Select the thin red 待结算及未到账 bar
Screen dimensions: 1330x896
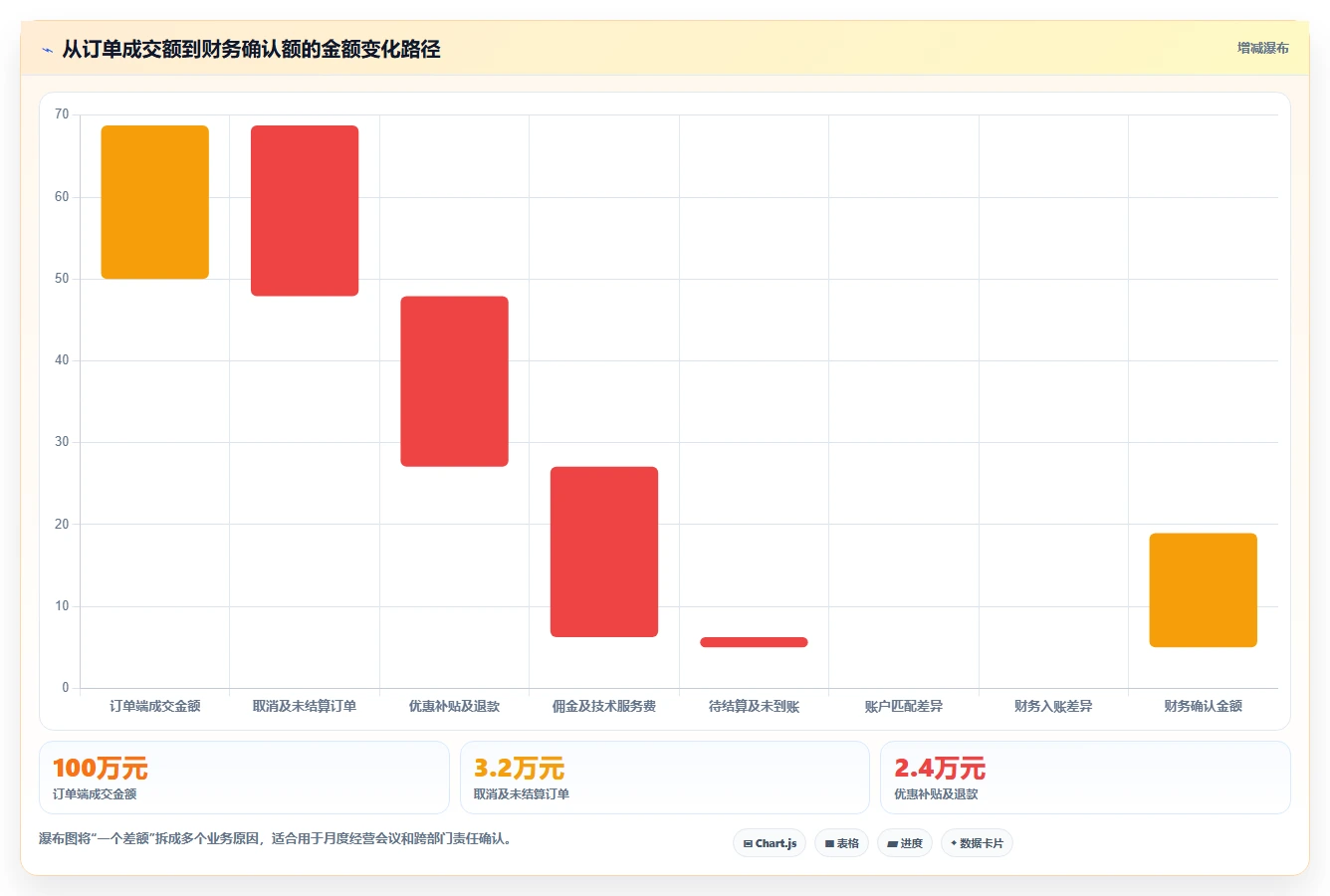coord(754,642)
